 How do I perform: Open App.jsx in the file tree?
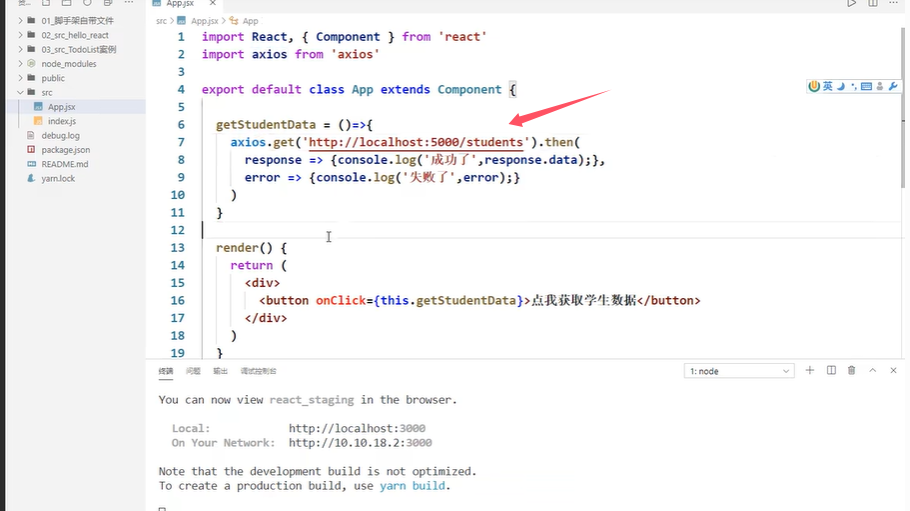[62, 107]
